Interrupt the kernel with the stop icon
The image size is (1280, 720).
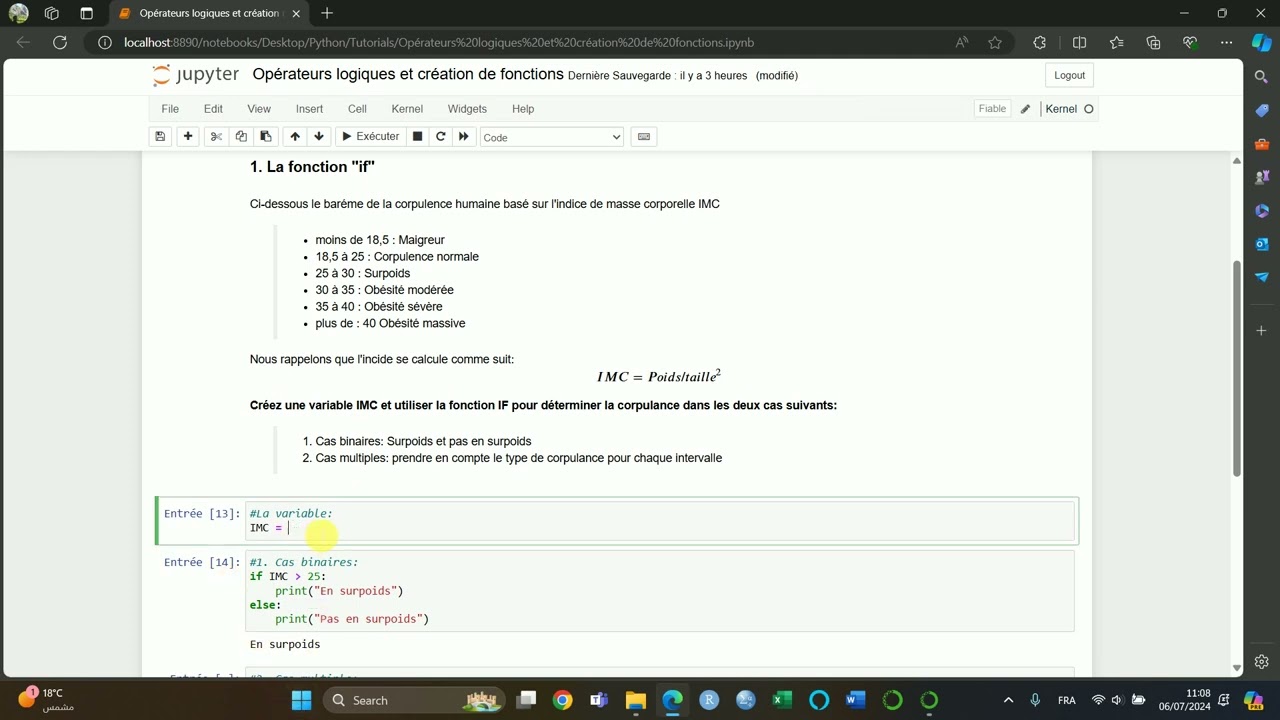click(x=418, y=136)
